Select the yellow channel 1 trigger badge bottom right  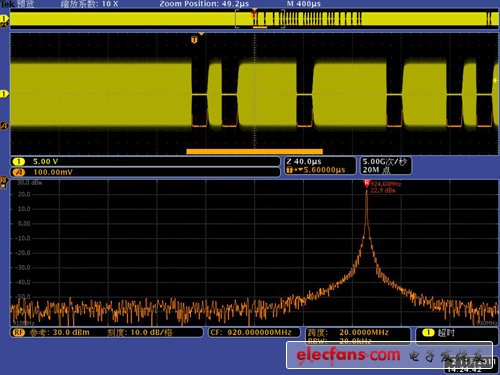pyautogui.click(x=428, y=332)
